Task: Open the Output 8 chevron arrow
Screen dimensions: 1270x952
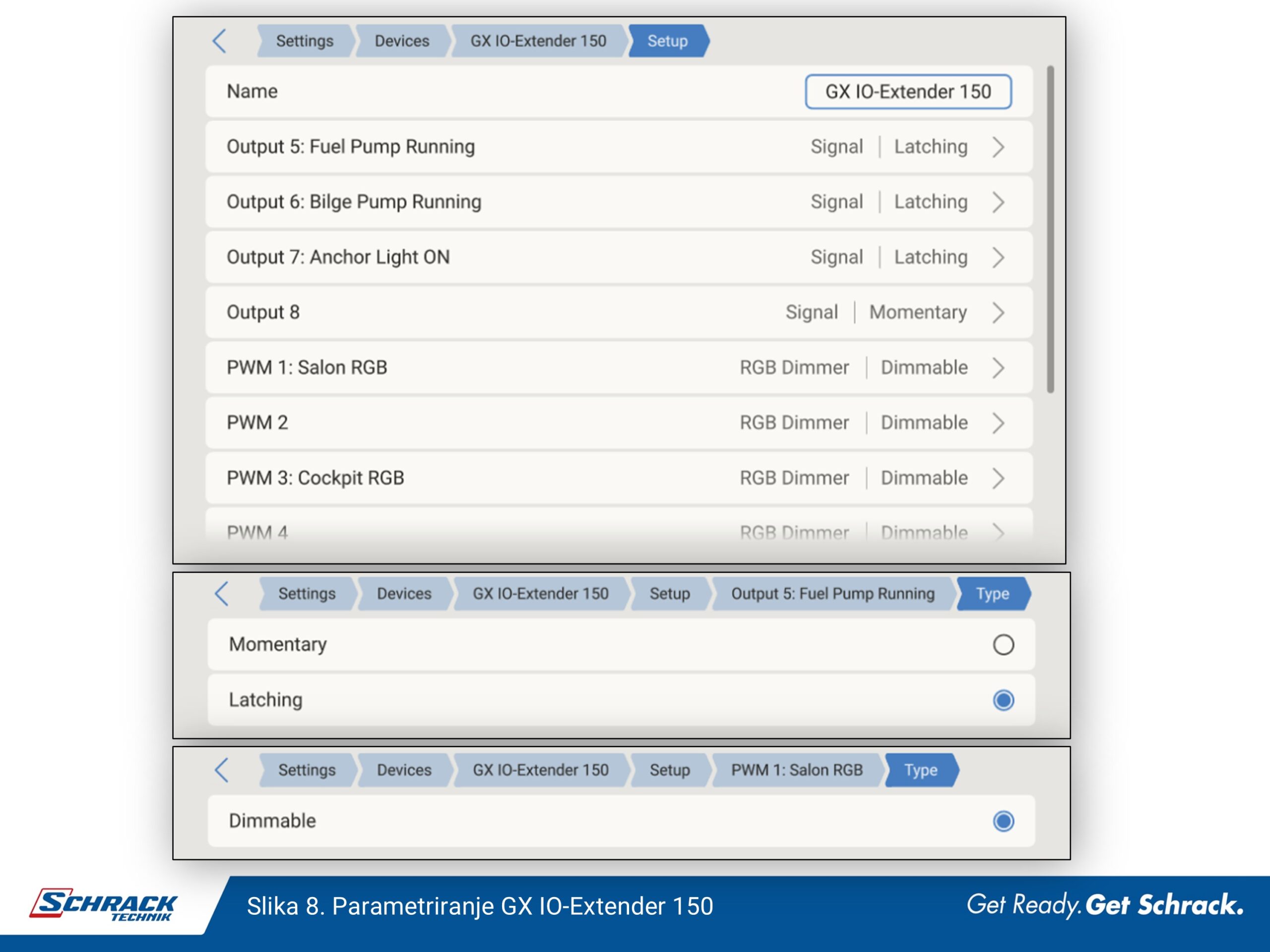Action: point(999,313)
